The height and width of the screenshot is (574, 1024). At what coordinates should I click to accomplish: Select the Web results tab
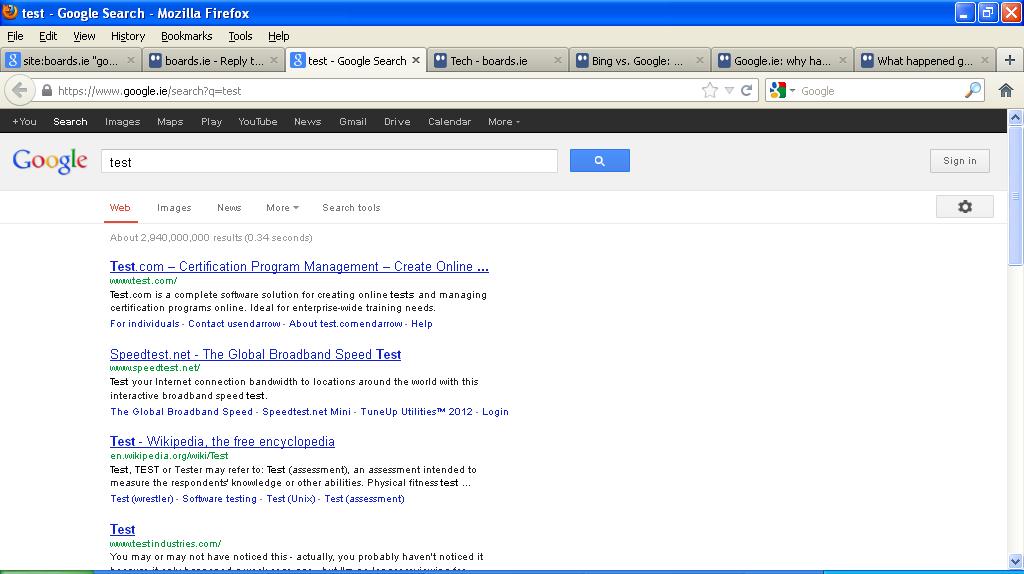[x=120, y=208]
